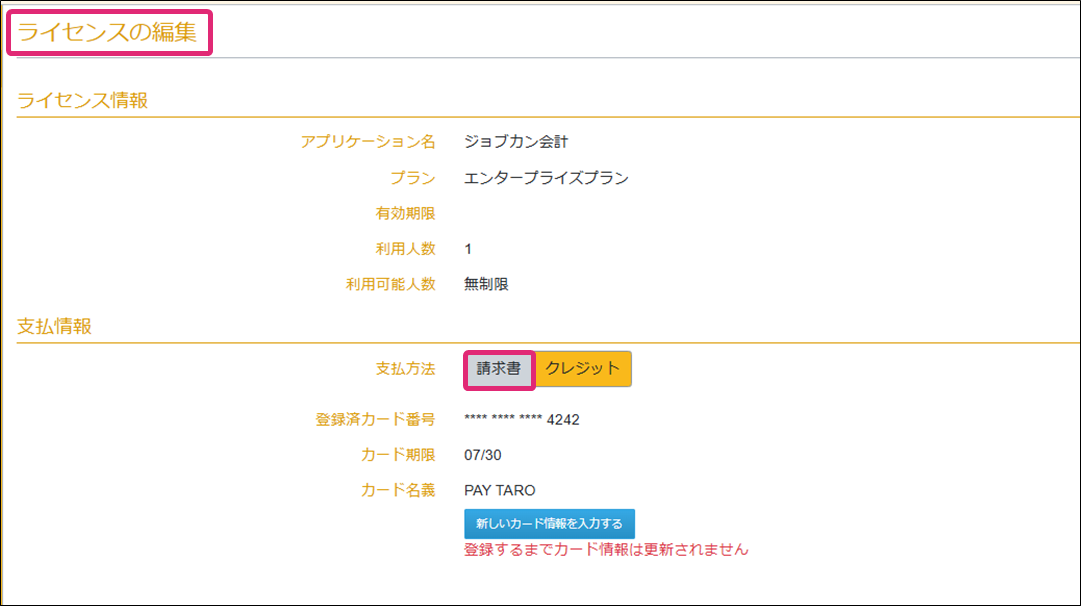The height and width of the screenshot is (606, 1081).
Task: Switch payment method to クレジット
Action: coord(583,369)
